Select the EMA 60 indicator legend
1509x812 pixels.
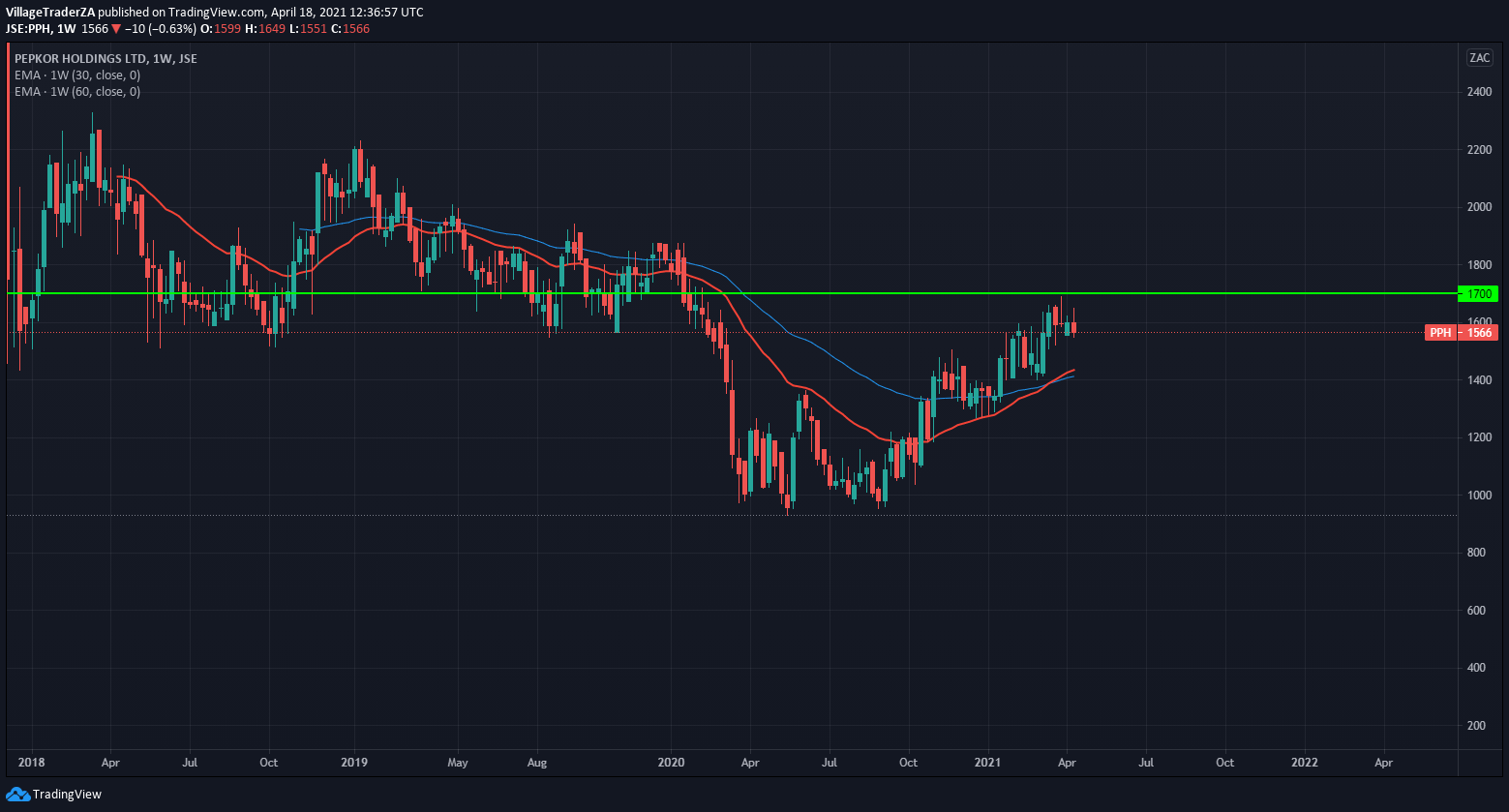(77, 92)
